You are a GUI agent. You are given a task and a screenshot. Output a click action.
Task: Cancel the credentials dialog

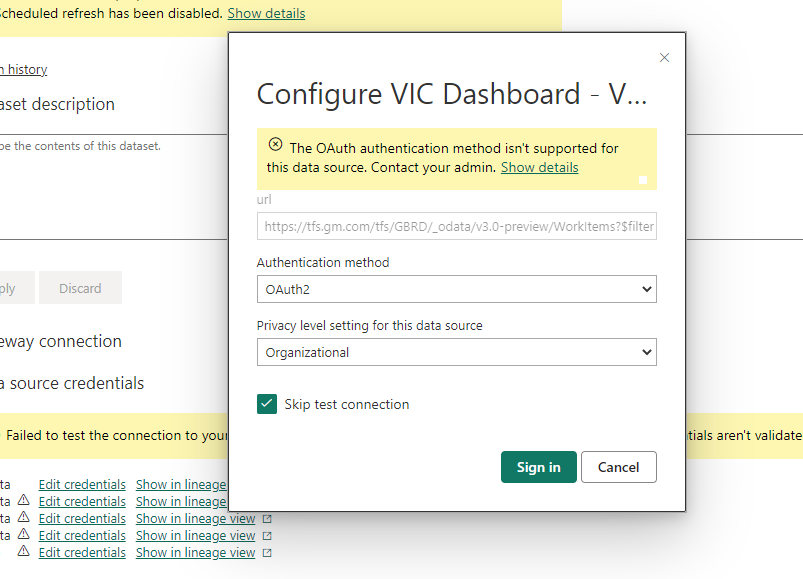619,467
